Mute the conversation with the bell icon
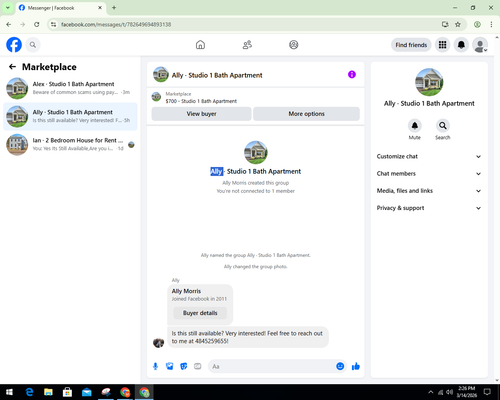Viewport: 500px width, 400px height. tap(415, 126)
